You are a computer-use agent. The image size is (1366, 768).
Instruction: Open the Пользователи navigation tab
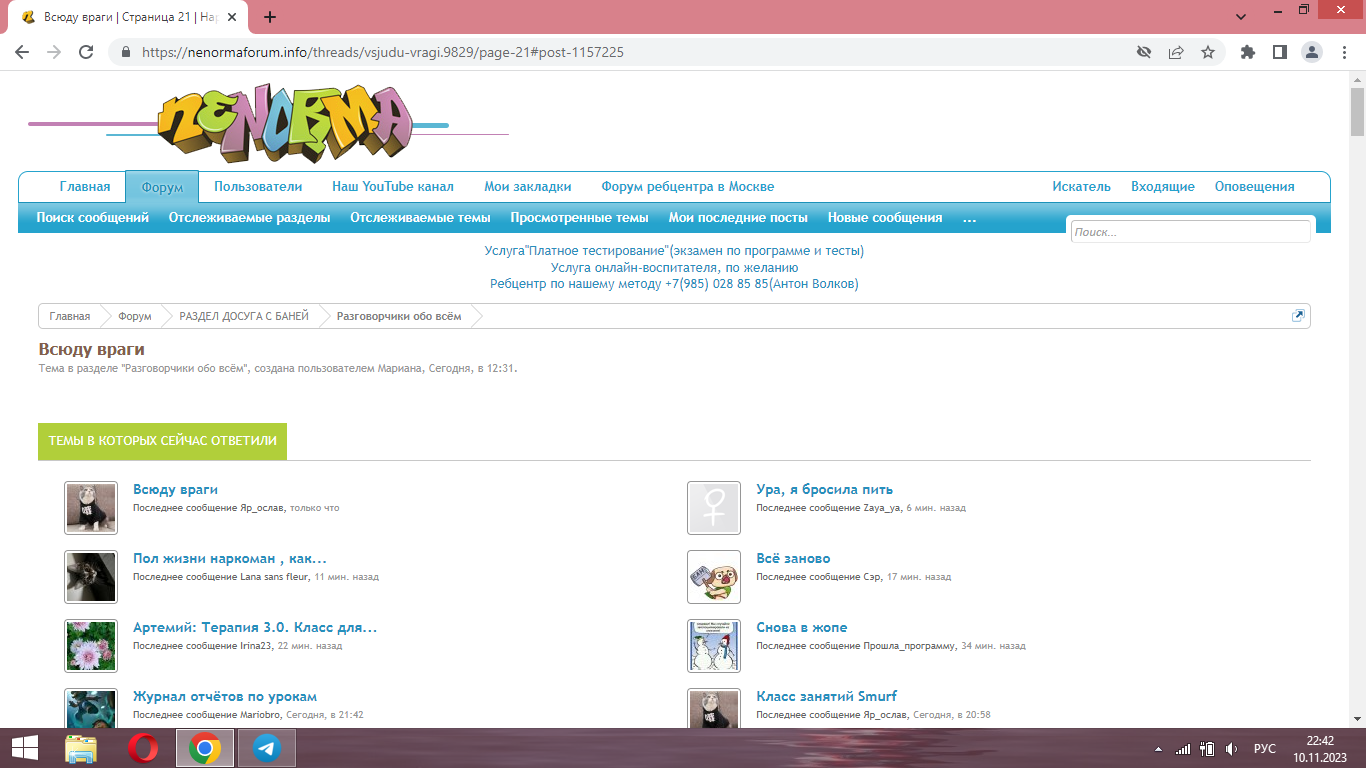[x=258, y=187]
